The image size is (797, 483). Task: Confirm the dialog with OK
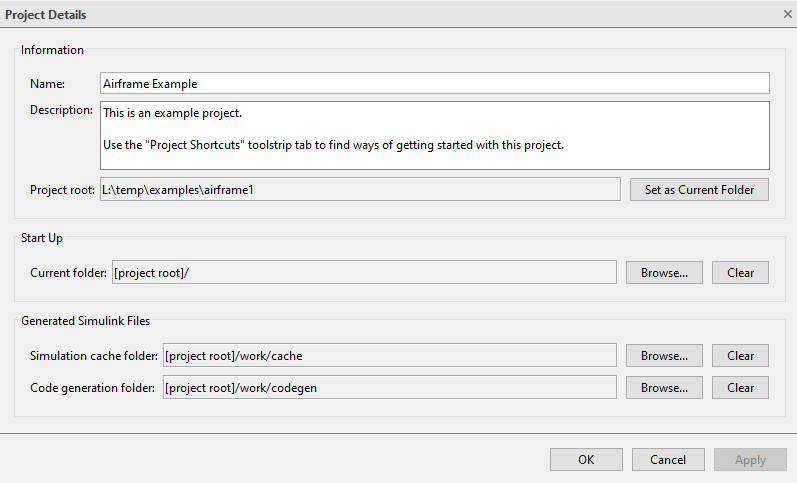tap(586, 460)
